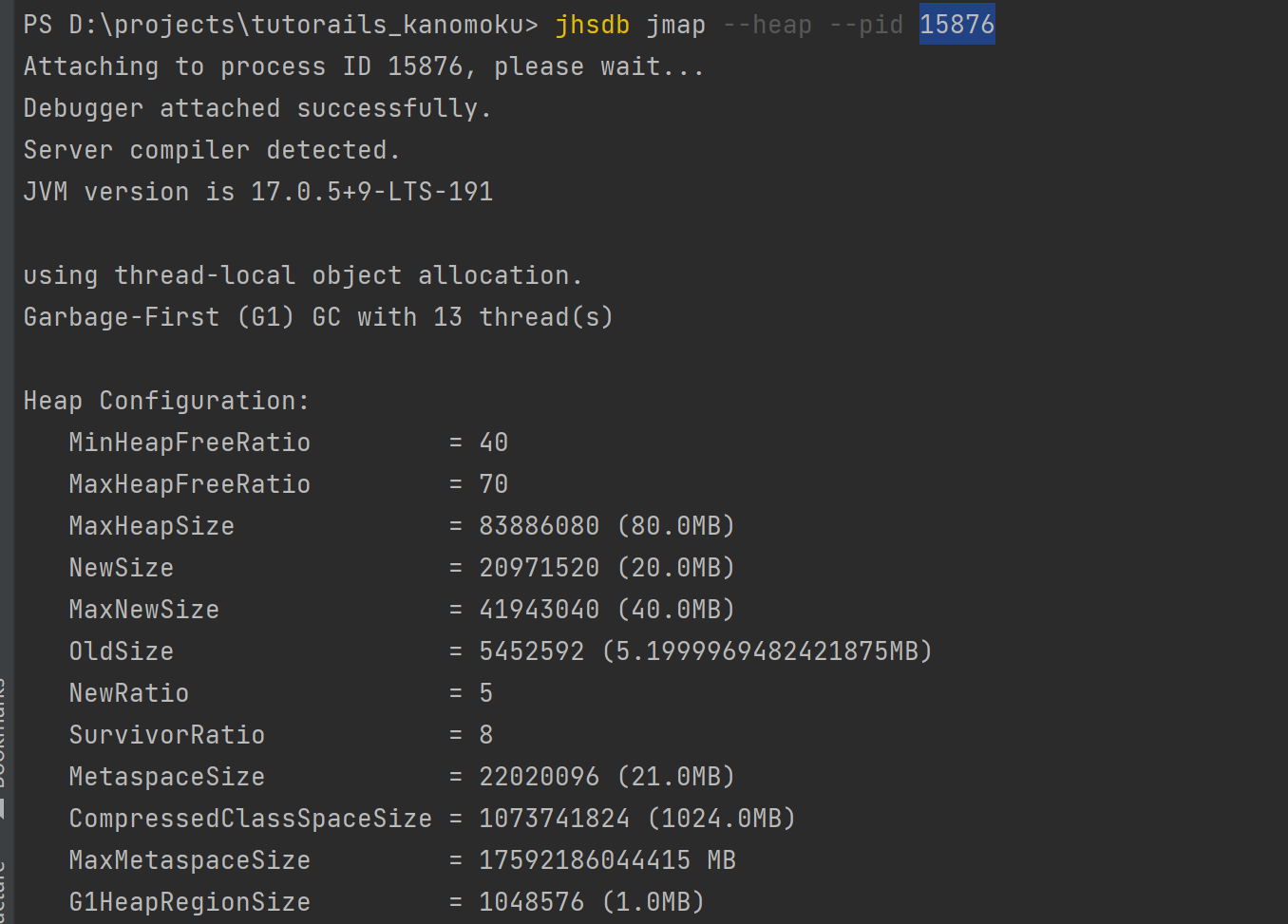Image resolution: width=1288 pixels, height=924 pixels.
Task: Click the SurvivorRatio label
Action: tap(167, 735)
